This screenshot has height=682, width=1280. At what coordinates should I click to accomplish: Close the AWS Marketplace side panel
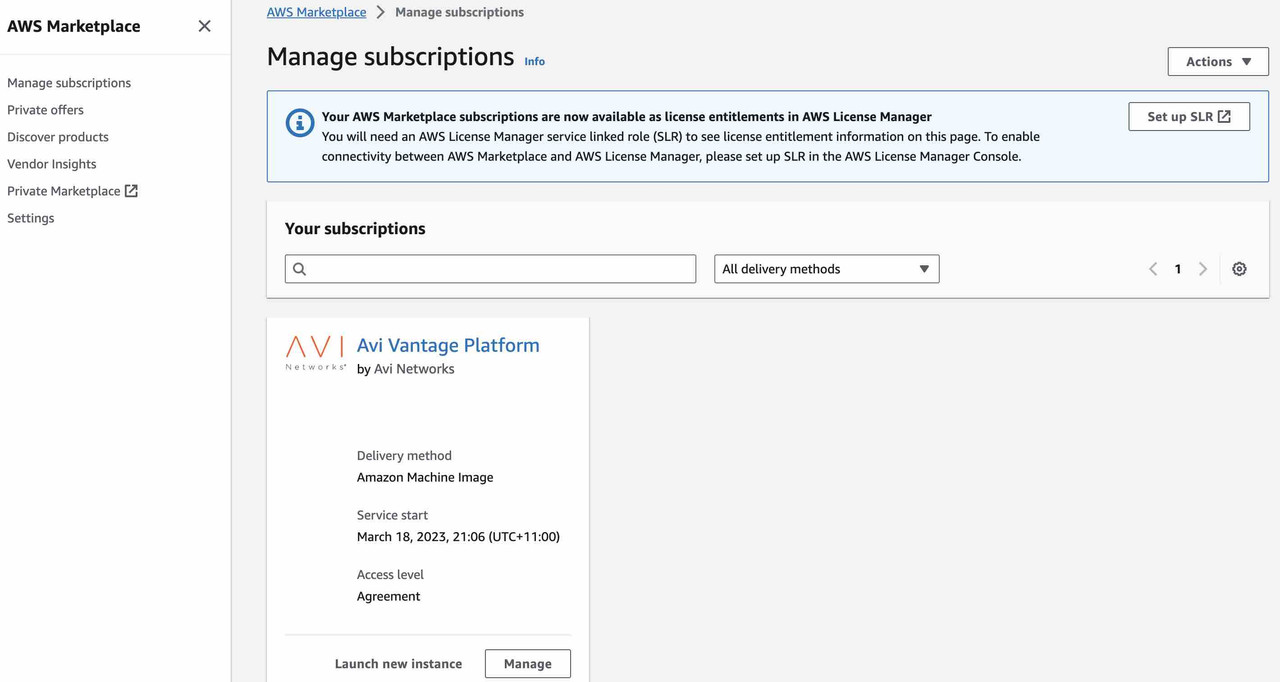click(x=204, y=26)
